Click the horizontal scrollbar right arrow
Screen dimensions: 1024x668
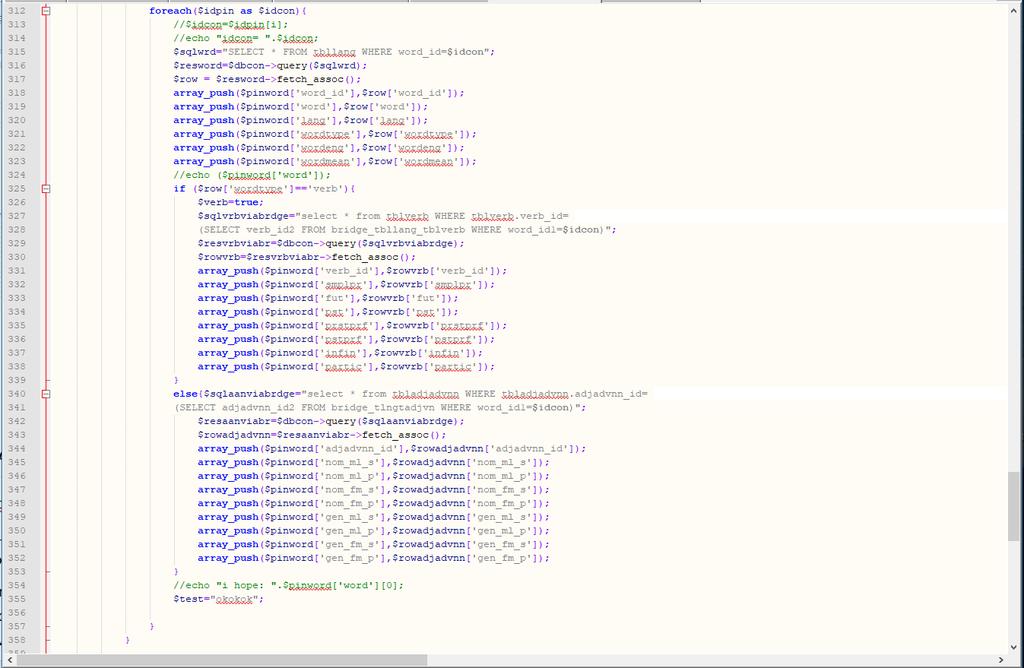pos(1000,660)
